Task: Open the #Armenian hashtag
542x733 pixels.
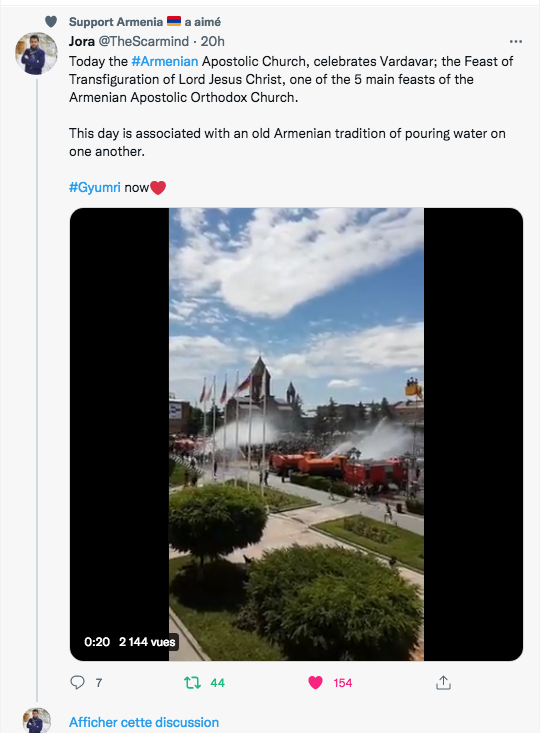Action: (165, 61)
